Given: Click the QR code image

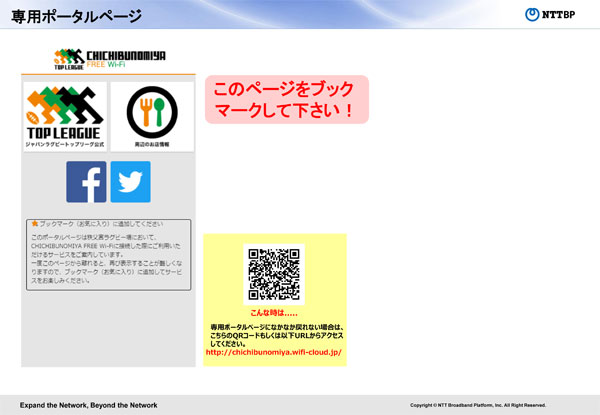Looking at the screenshot, I should (274, 274).
